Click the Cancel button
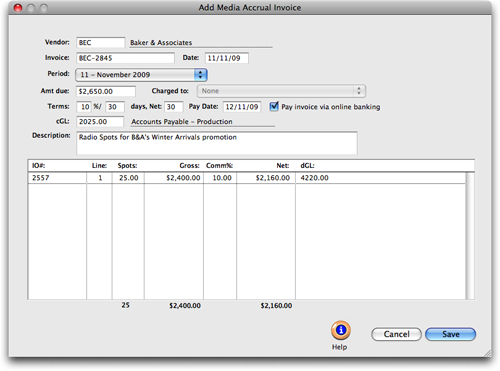Viewport: 500px width, 371px height. [x=396, y=334]
